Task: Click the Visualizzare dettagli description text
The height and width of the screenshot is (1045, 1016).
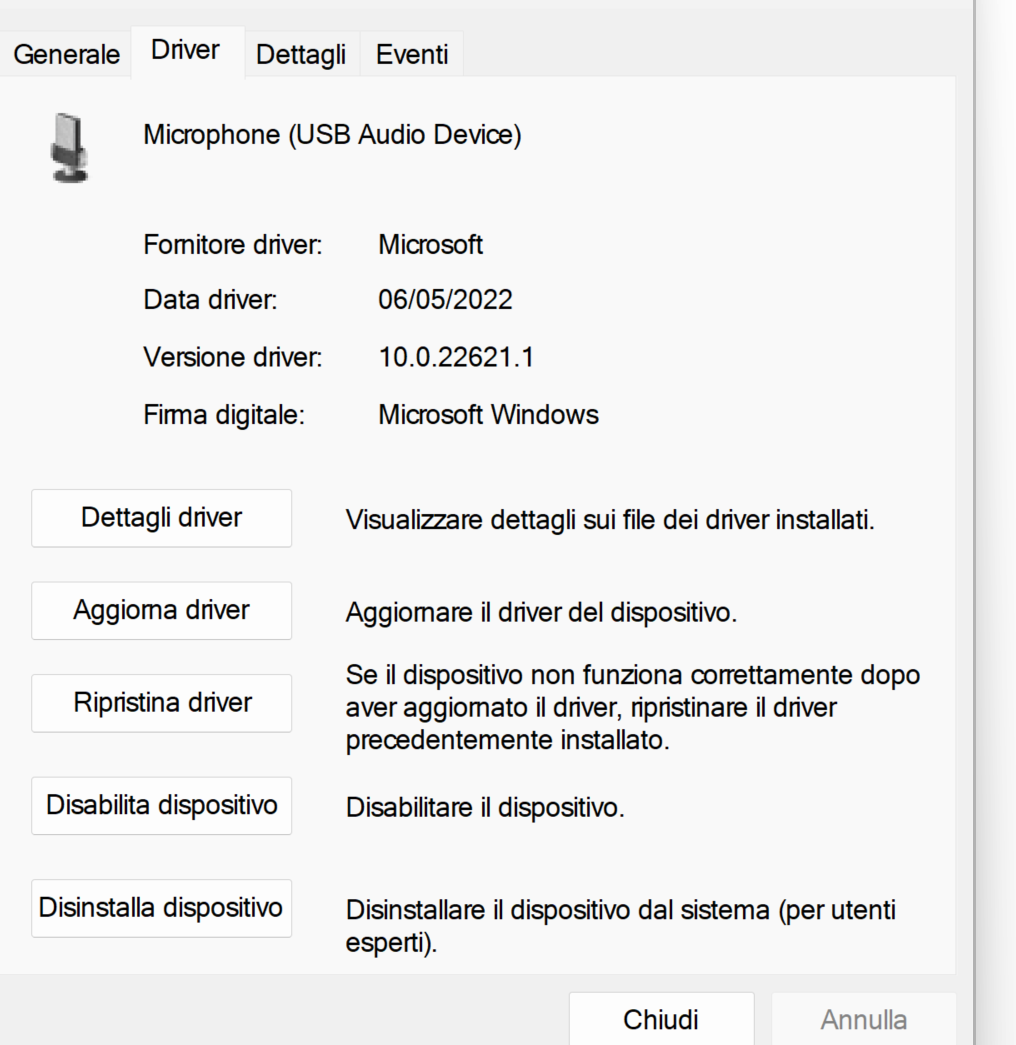Action: (x=609, y=520)
